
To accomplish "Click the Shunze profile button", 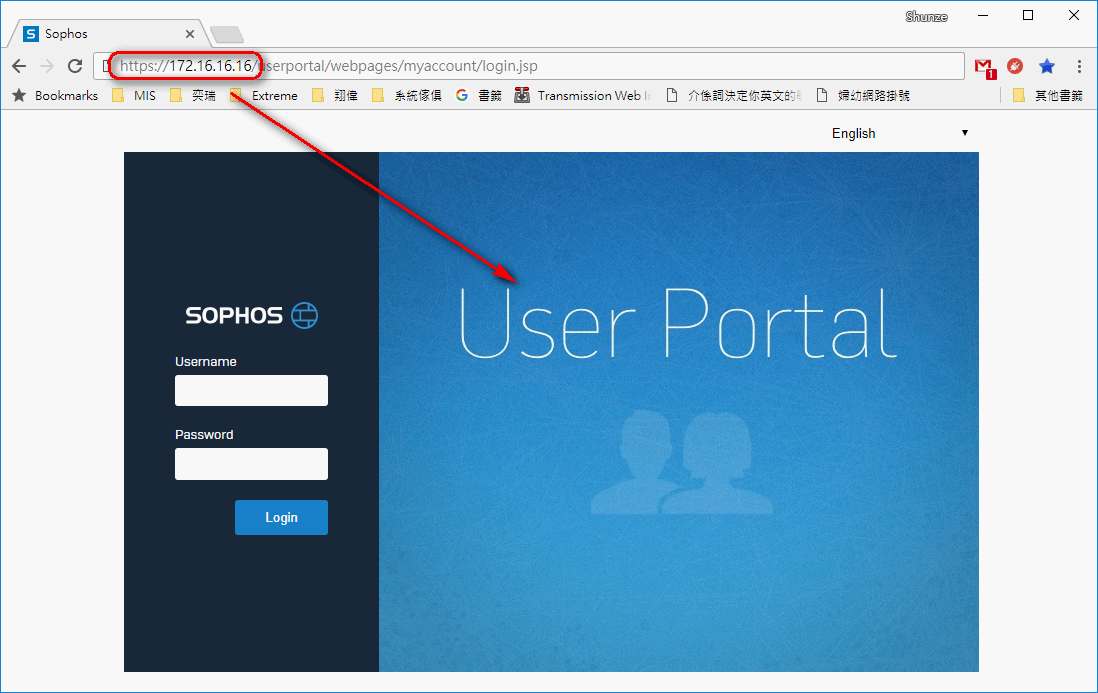I will point(926,17).
